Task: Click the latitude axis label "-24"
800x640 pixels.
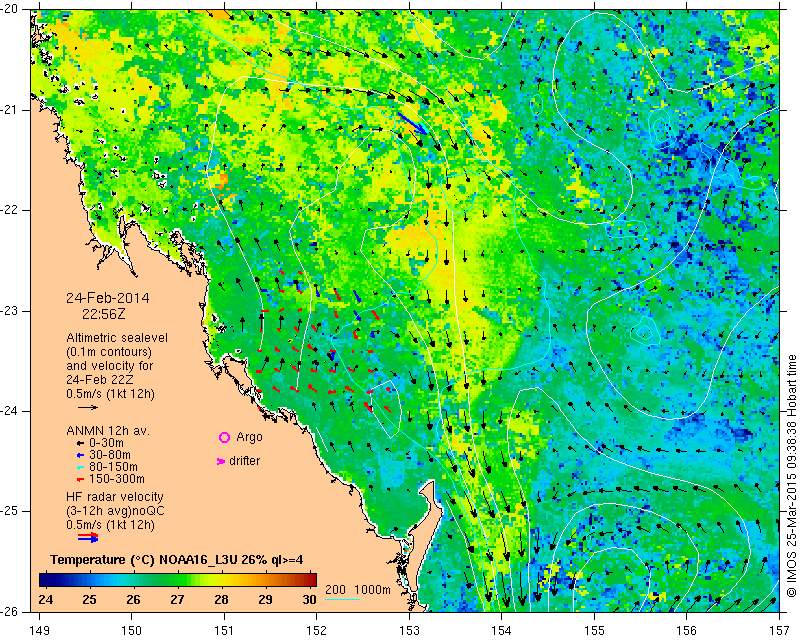Action: pyautogui.click(x=10, y=411)
